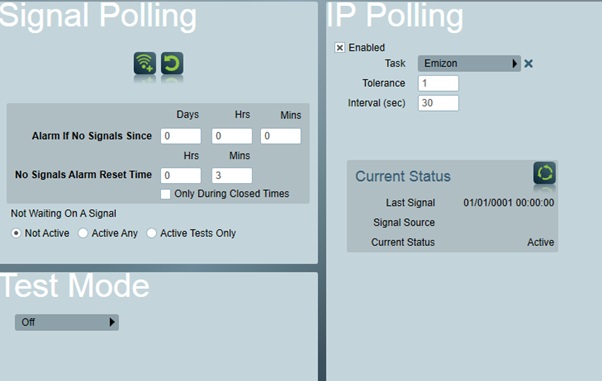The image size is (602, 381).
Task: Click the Last Signal timestamp value
Action: pyautogui.click(x=509, y=203)
